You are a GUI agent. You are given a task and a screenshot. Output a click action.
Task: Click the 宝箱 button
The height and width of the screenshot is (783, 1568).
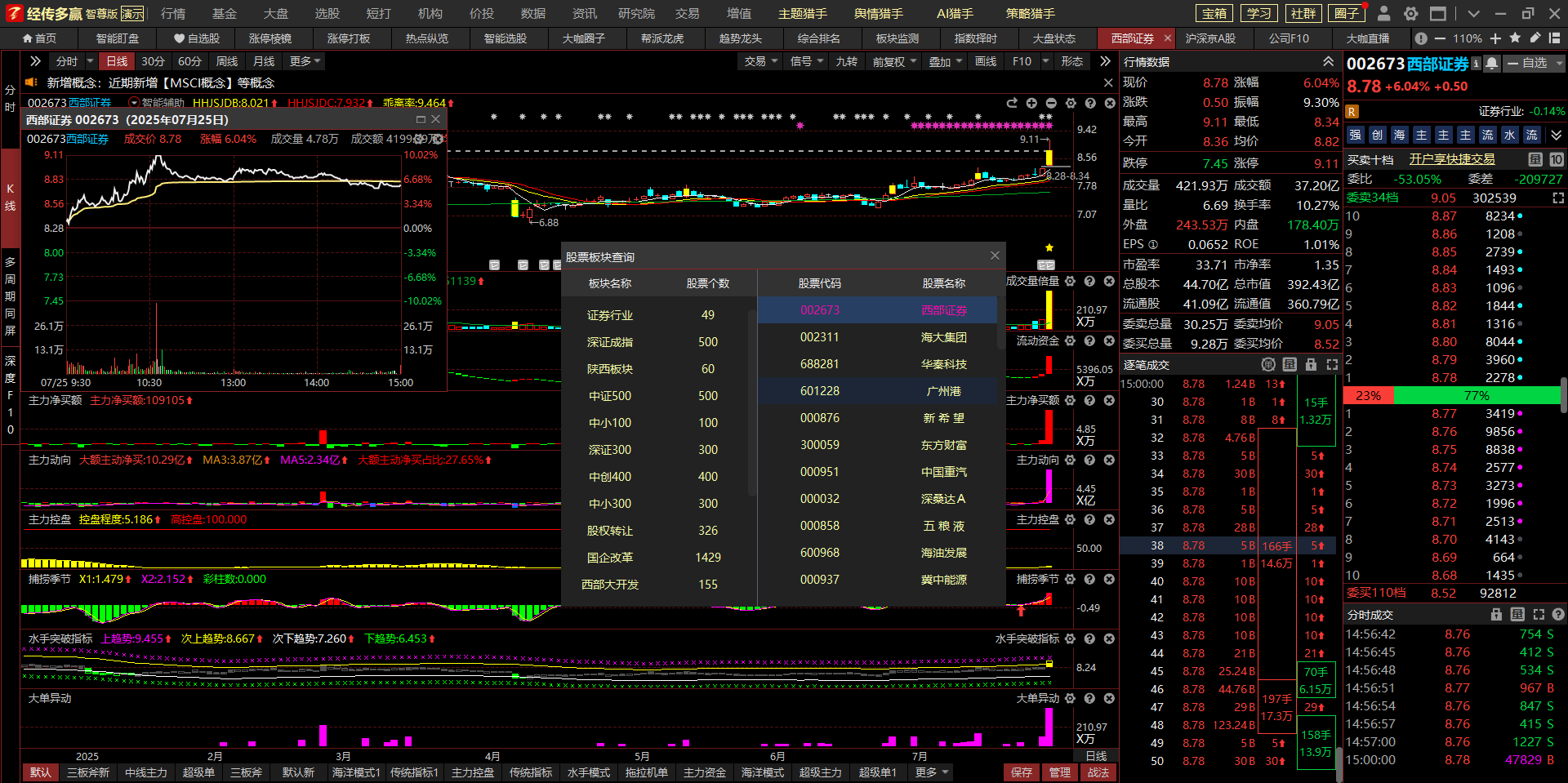[1214, 13]
